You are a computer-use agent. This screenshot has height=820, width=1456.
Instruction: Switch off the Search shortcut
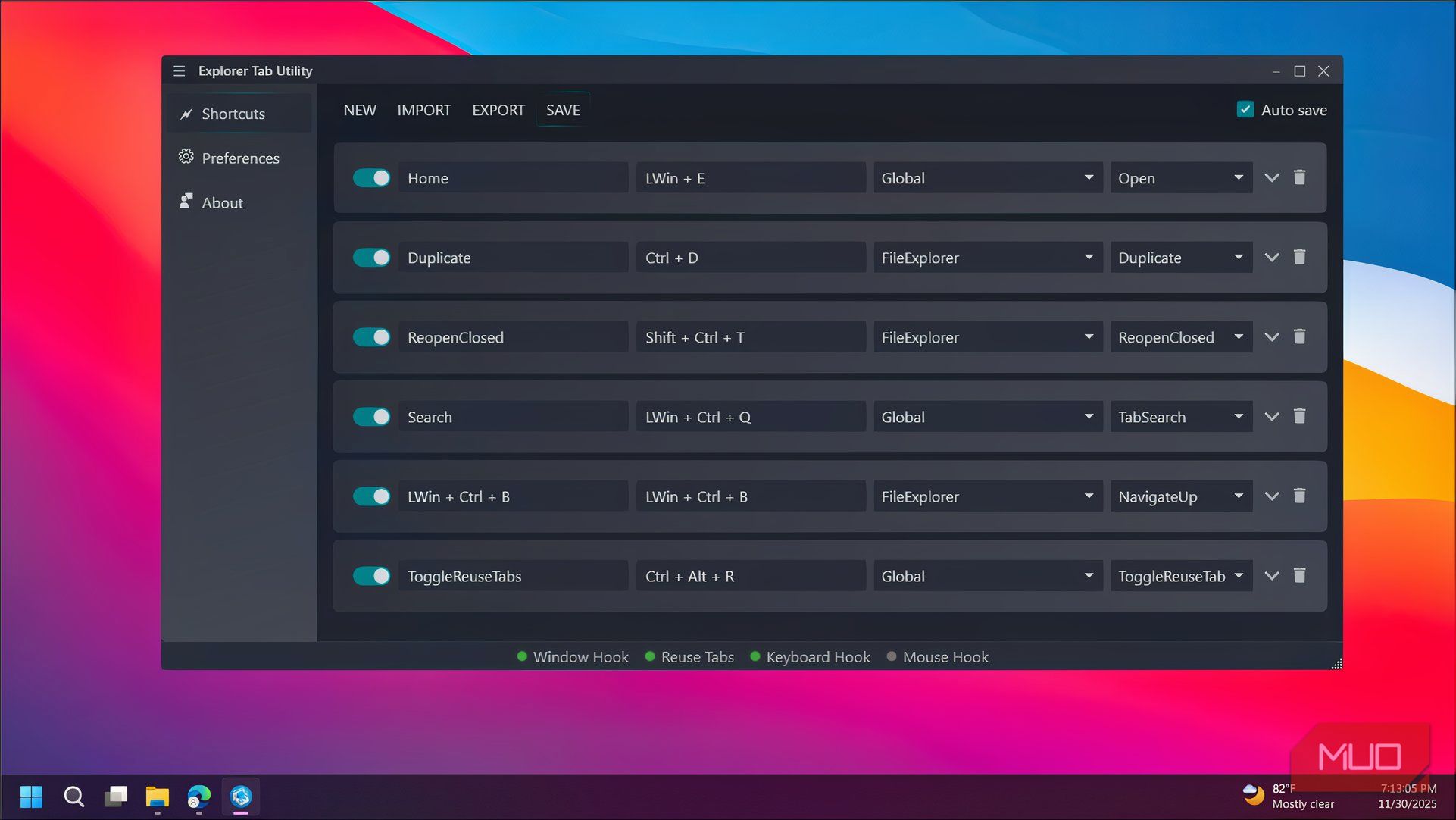(371, 416)
